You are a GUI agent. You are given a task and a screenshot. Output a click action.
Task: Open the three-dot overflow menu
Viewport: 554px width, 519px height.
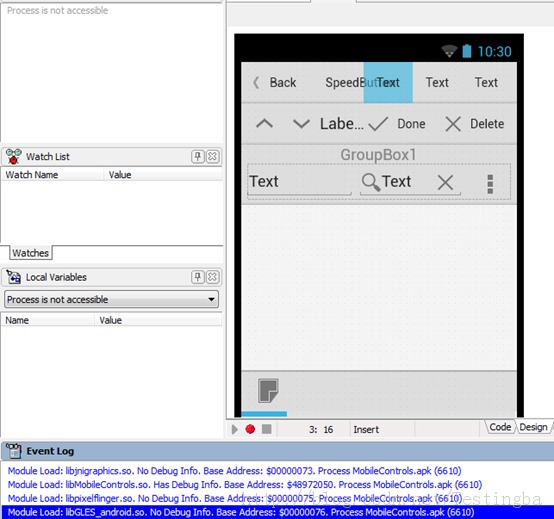490,184
